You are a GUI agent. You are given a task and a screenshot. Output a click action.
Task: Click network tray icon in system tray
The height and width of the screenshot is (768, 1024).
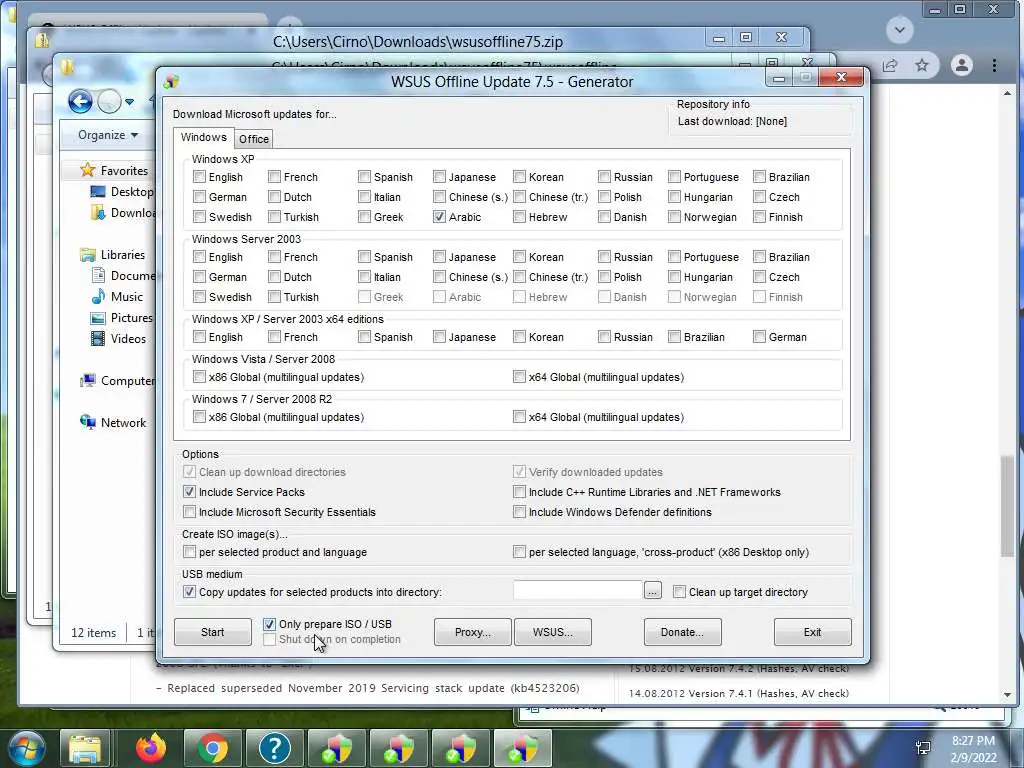click(x=923, y=748)
